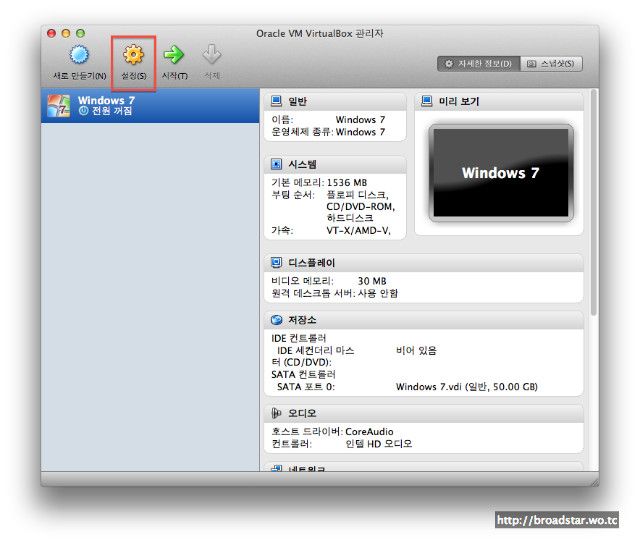Click the greyed-out down-arrow toolbar icon
The height and width of the screenshot is (544, 640).
(x=212, y=55)
